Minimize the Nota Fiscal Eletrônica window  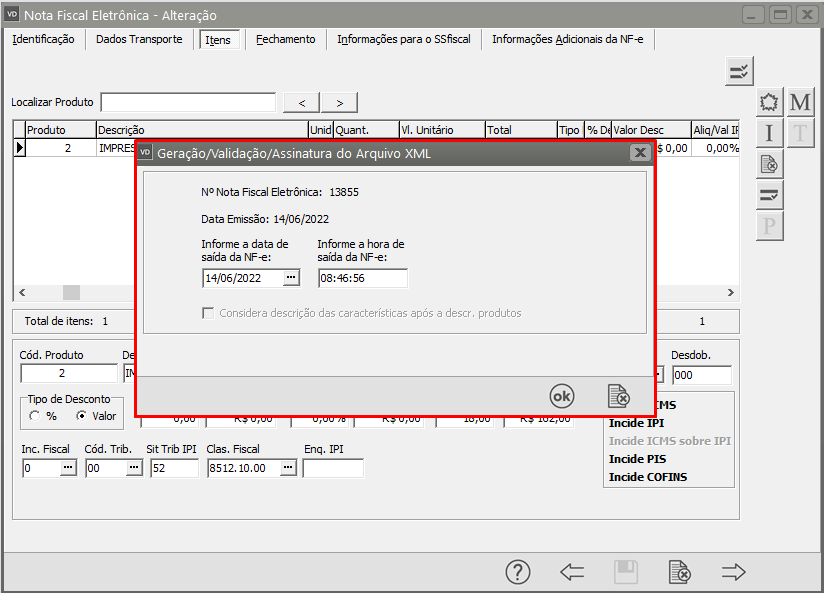point(753,15)
